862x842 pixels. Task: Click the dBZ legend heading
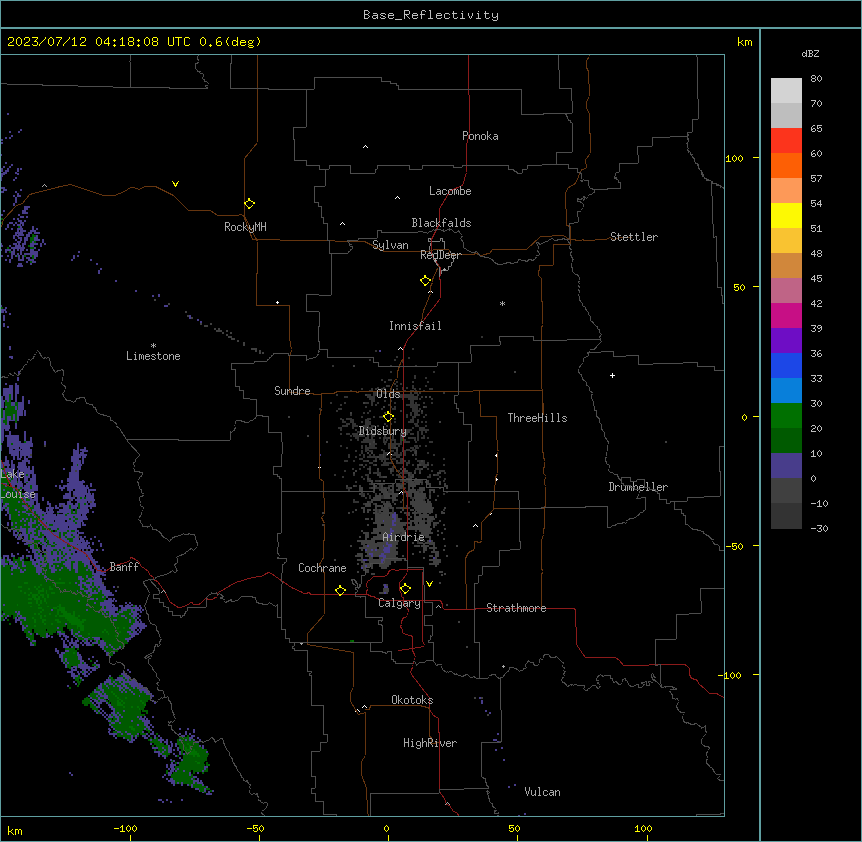[x=810, y=53]
